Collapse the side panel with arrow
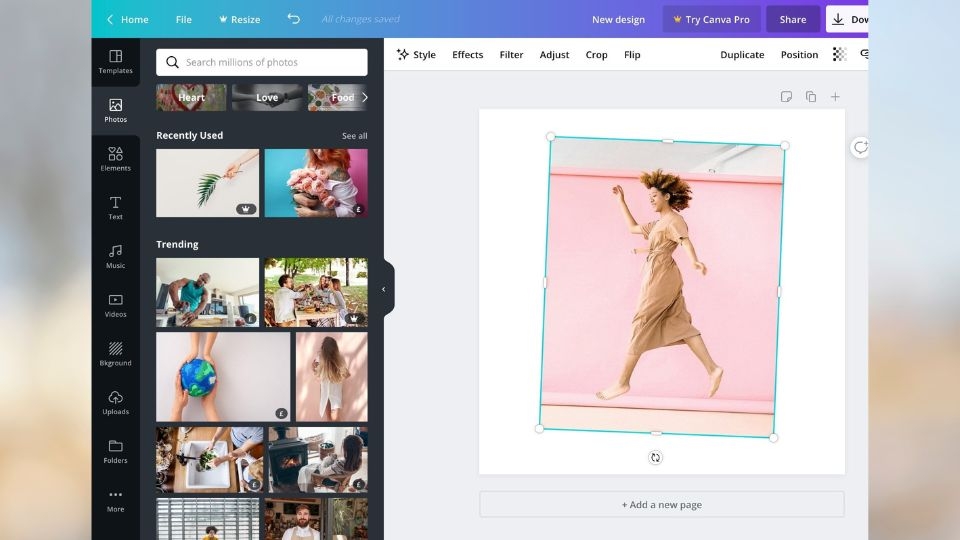960x540 pixels. click(384, 289)
